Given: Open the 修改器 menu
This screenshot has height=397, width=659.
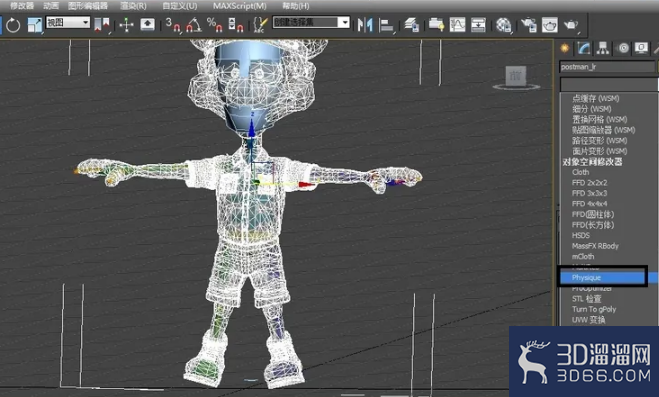Looking at the screenshot, I should point(21,6).
